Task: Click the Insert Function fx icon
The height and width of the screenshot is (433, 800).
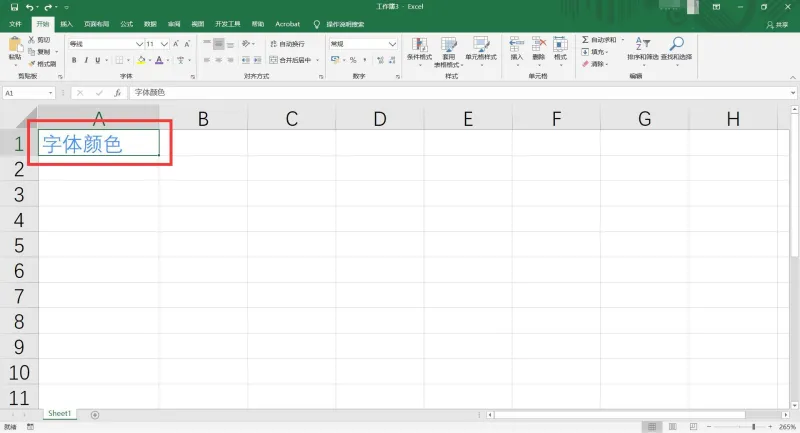Action: pyautogui.click(x=117, y=93)
